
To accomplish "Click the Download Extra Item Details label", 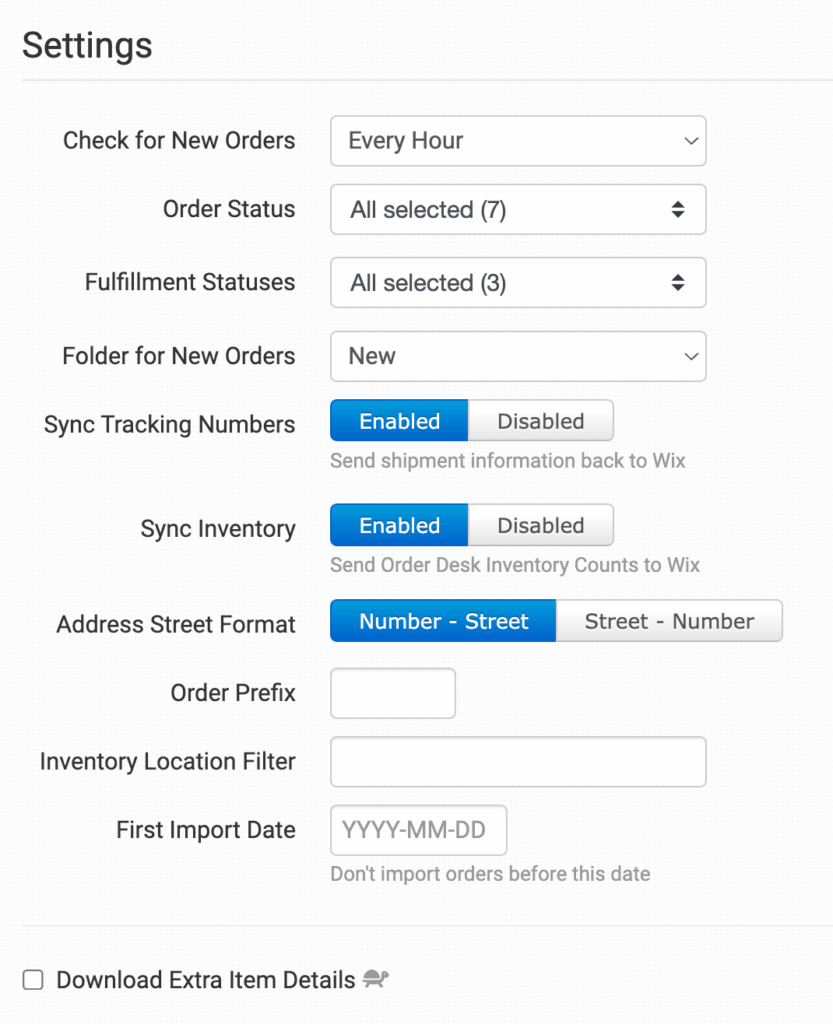I will 205,980.
